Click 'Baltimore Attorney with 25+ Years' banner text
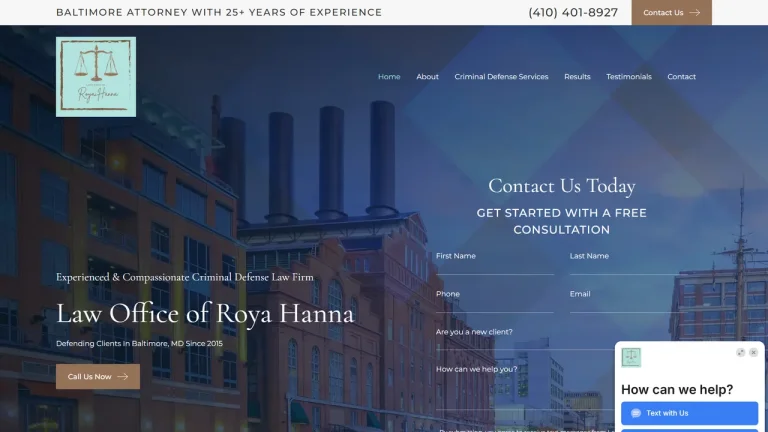This screenshot has height=432, width=768. [x=219, y=12]
